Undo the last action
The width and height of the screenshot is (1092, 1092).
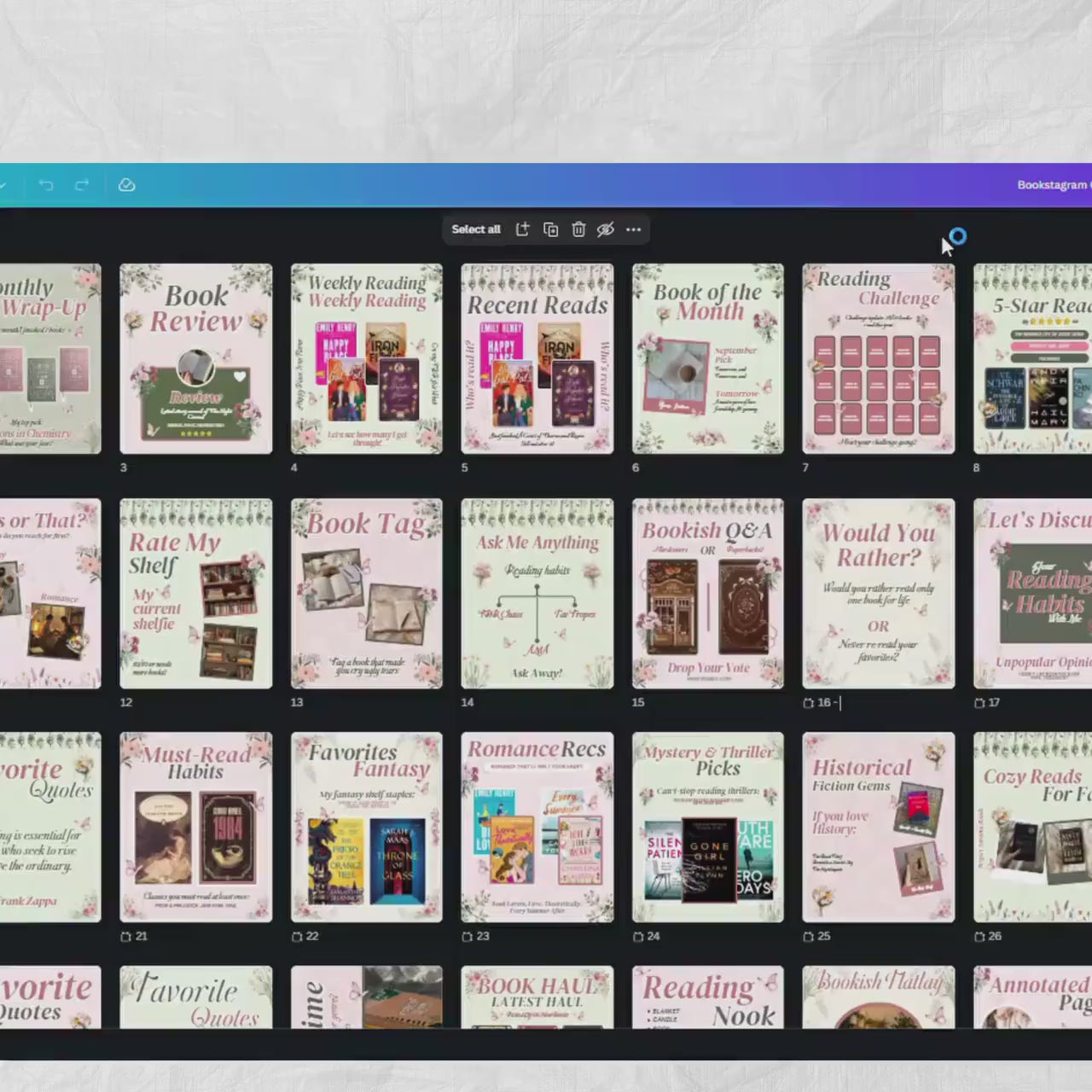tap(46, 185)
